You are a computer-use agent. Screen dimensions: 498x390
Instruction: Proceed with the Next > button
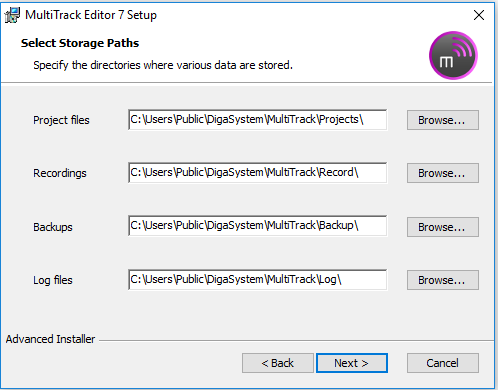(352, 363)
